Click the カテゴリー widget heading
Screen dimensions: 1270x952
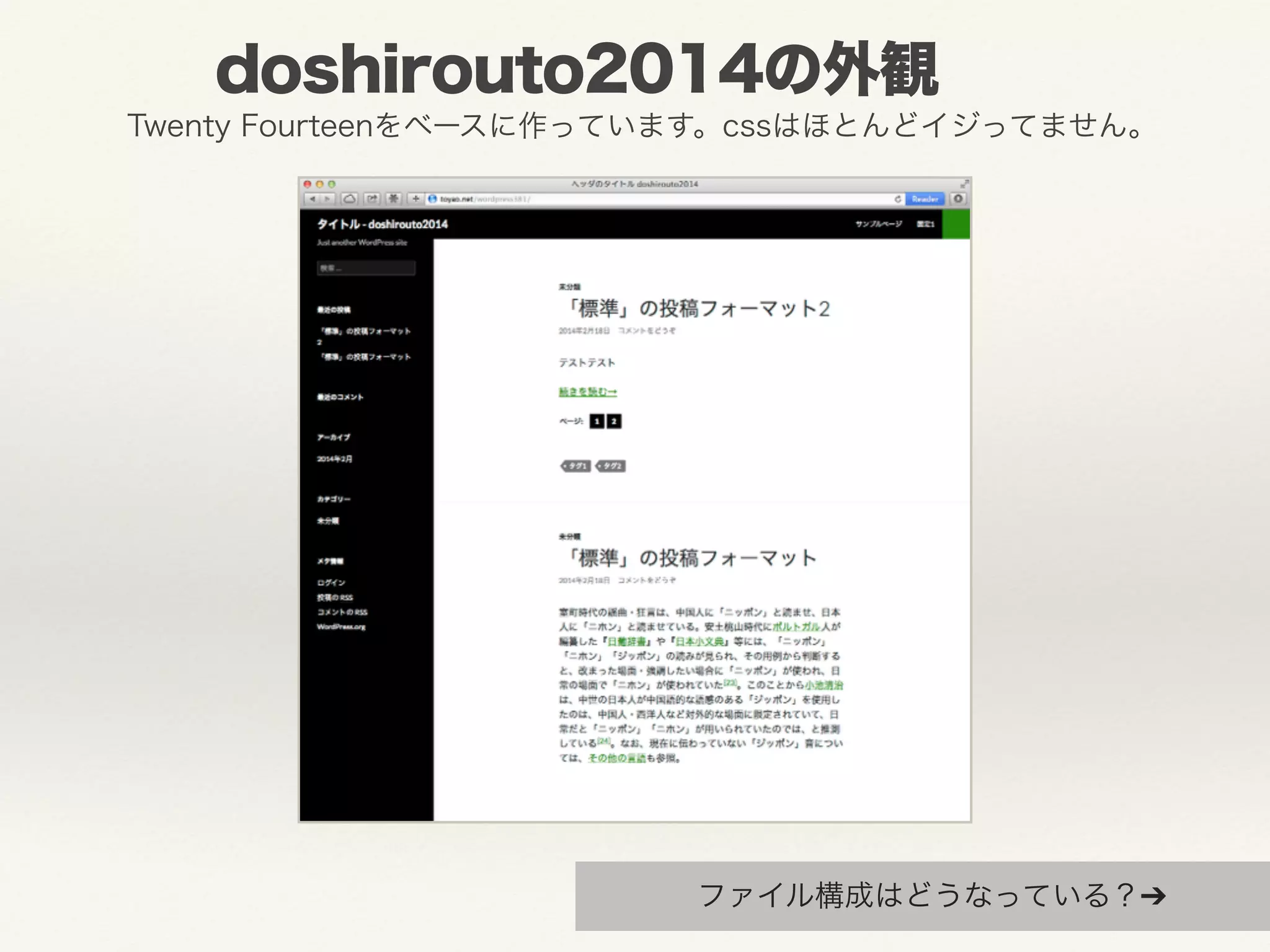pos(334,499)
